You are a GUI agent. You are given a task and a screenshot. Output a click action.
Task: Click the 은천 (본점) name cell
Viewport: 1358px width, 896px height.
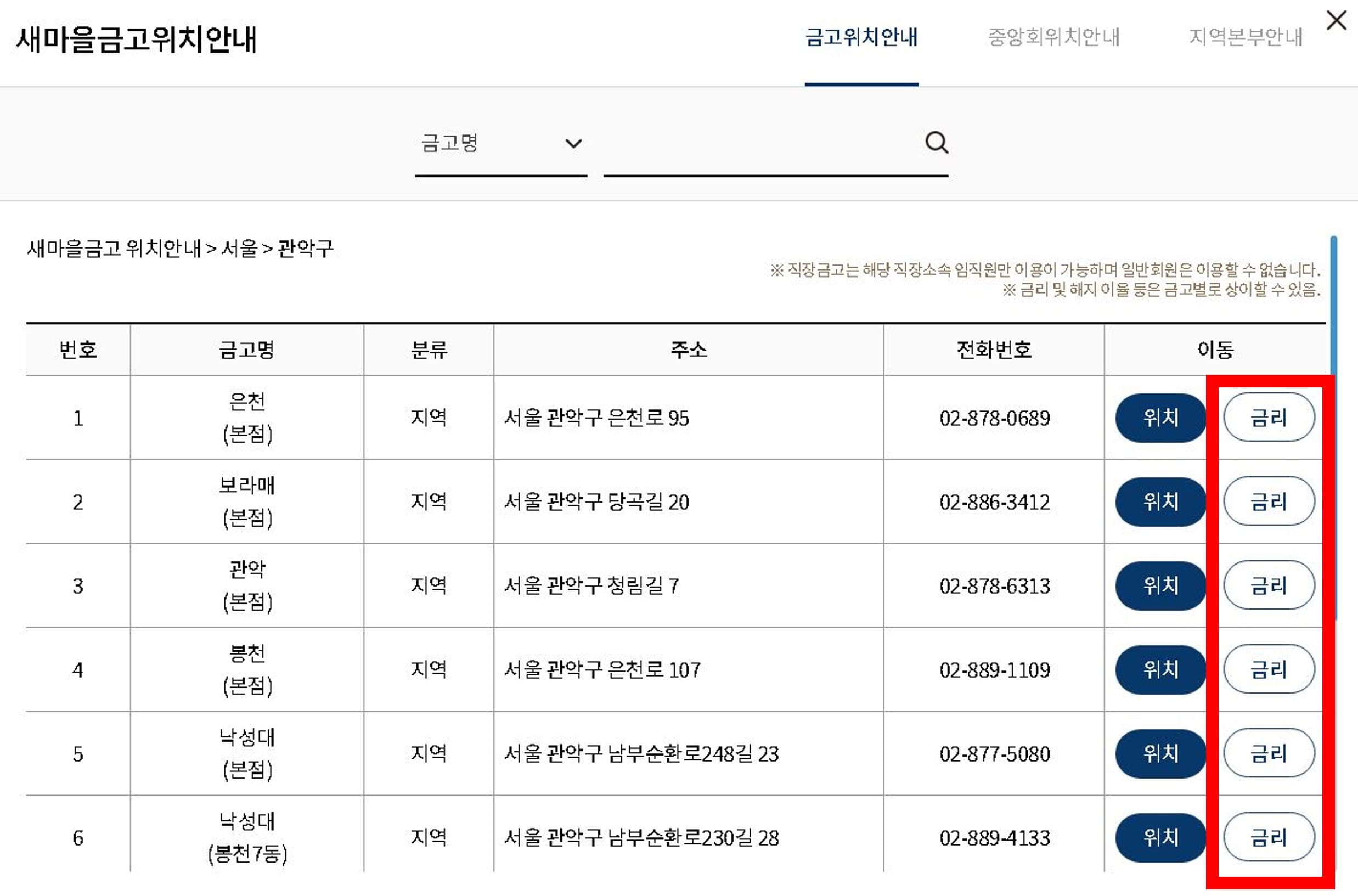247,418
